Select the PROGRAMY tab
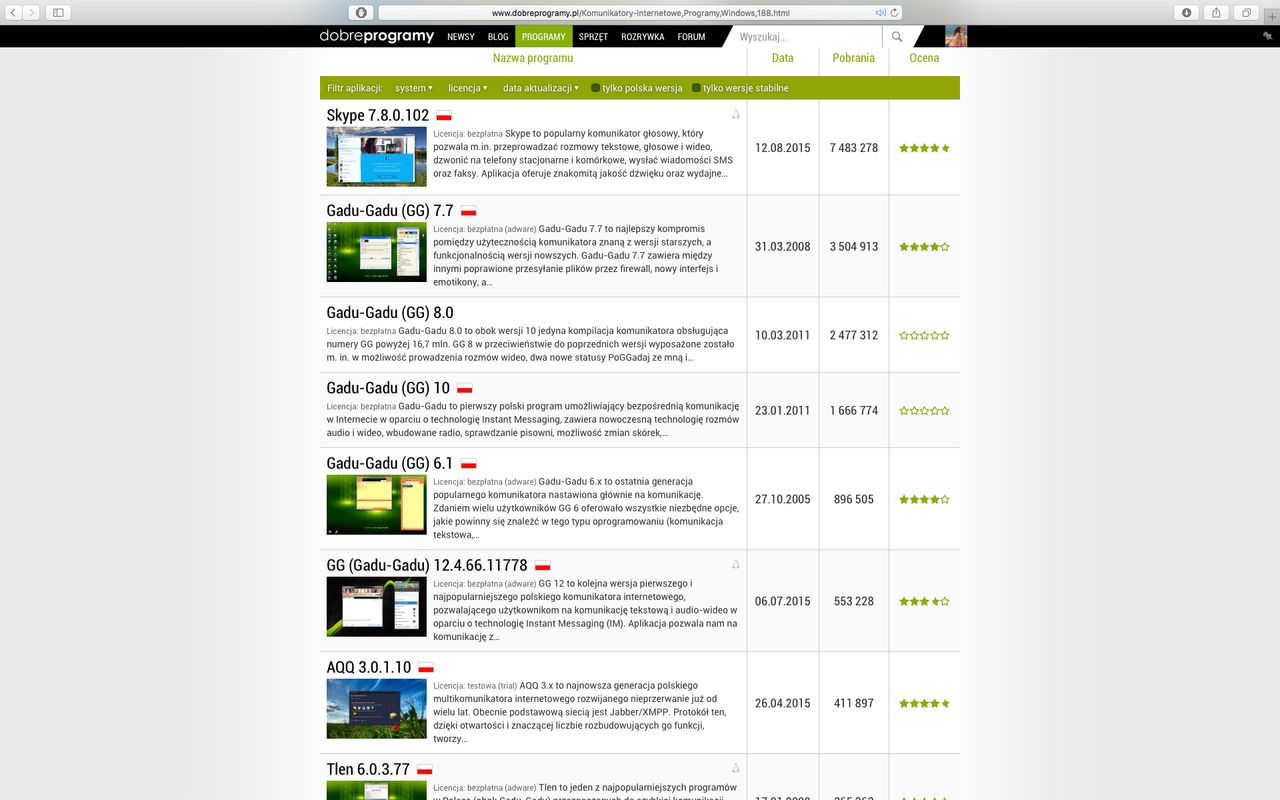Screen dimensions: 1280x800 click(544, 37)
